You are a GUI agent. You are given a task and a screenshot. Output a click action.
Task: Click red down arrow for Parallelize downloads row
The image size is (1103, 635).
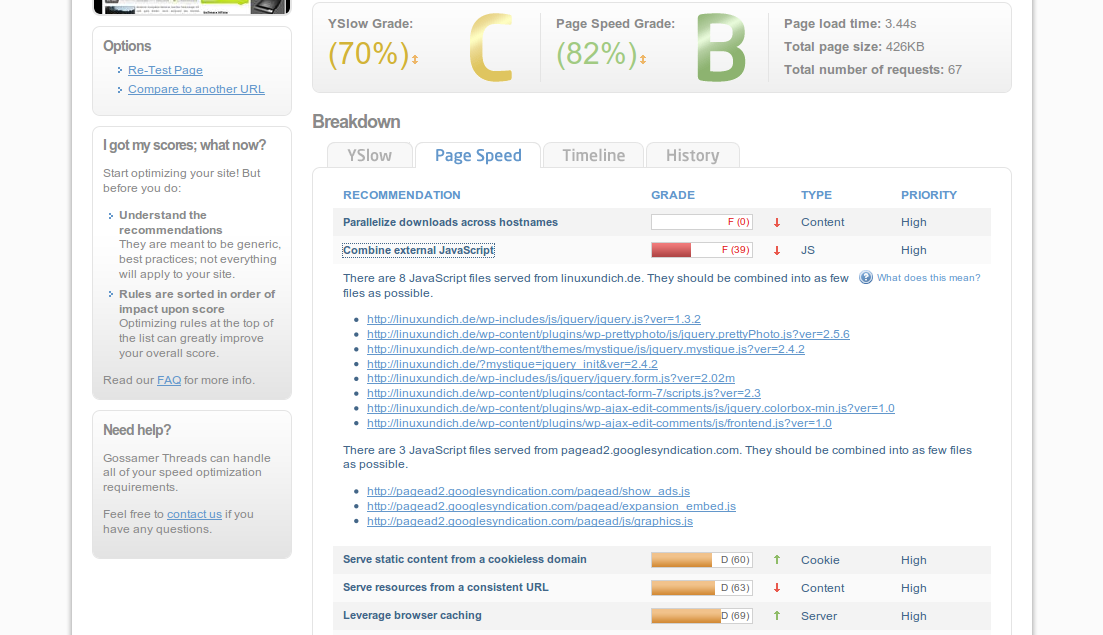(776, 223)
